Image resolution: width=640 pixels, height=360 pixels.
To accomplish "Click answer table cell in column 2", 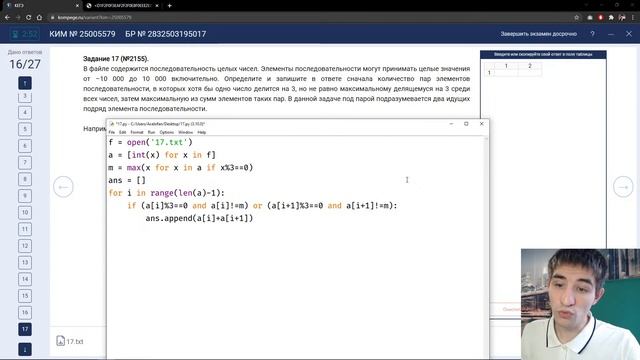I will click(x=530, y=73).
